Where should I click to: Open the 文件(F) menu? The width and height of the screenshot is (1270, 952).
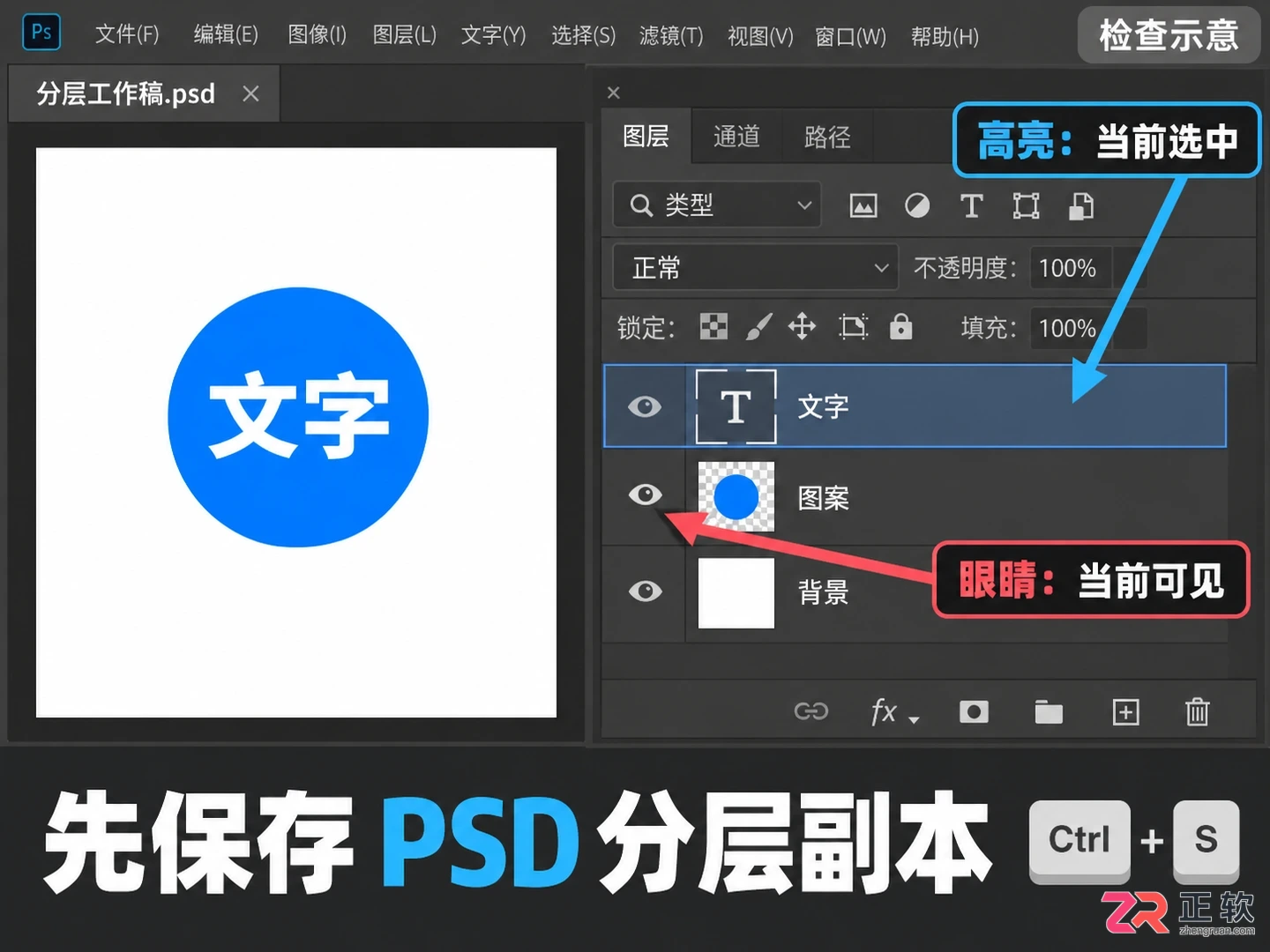[x=127, y=34]
